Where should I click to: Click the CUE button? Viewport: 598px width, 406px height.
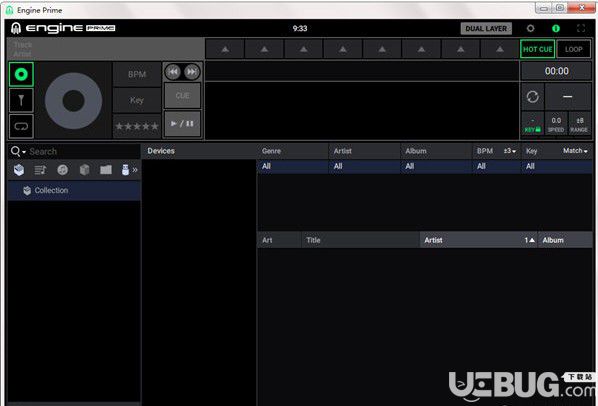click(x=182, y=96)
